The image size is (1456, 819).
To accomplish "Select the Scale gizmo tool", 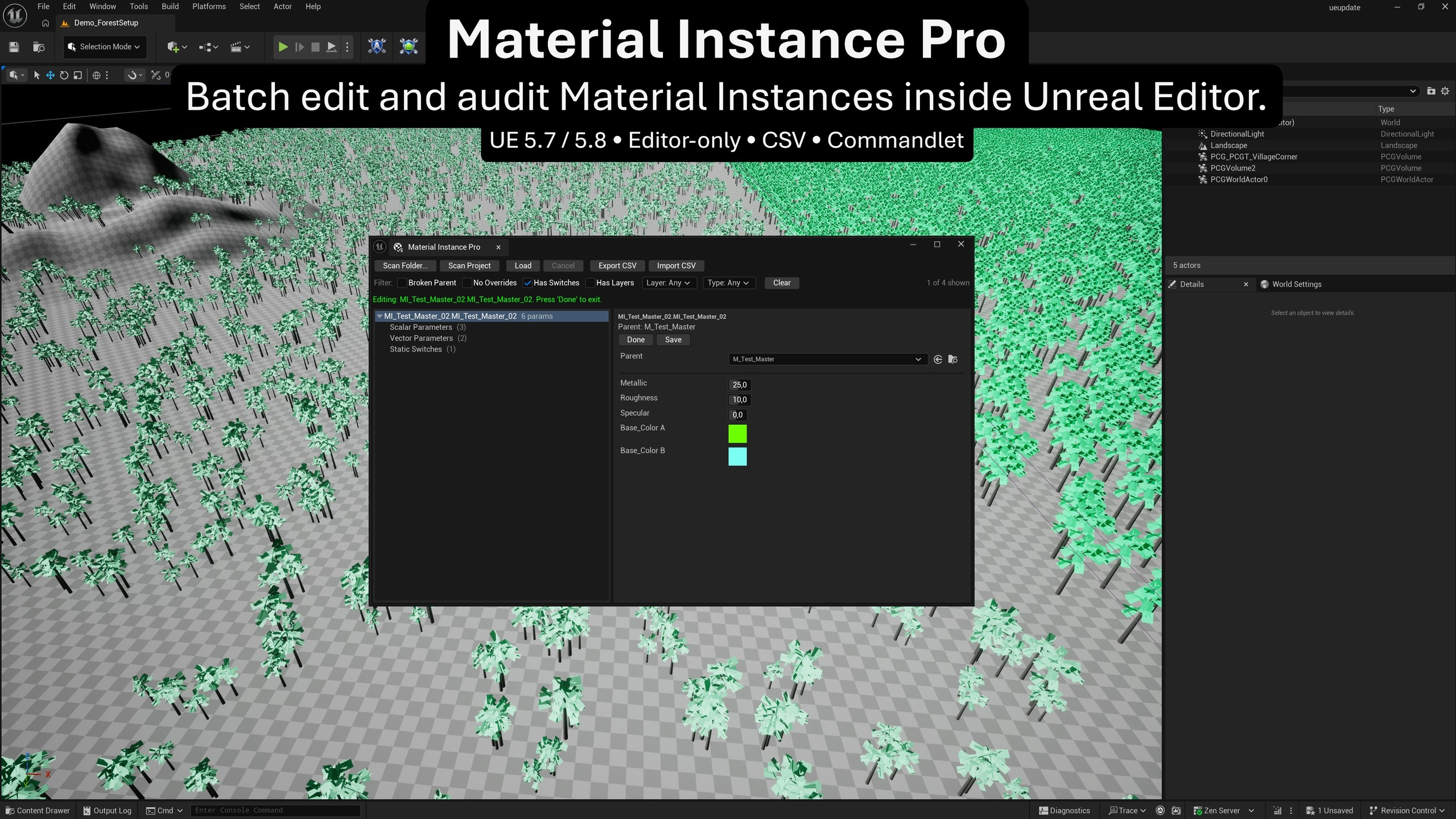I will click(77, 75).
